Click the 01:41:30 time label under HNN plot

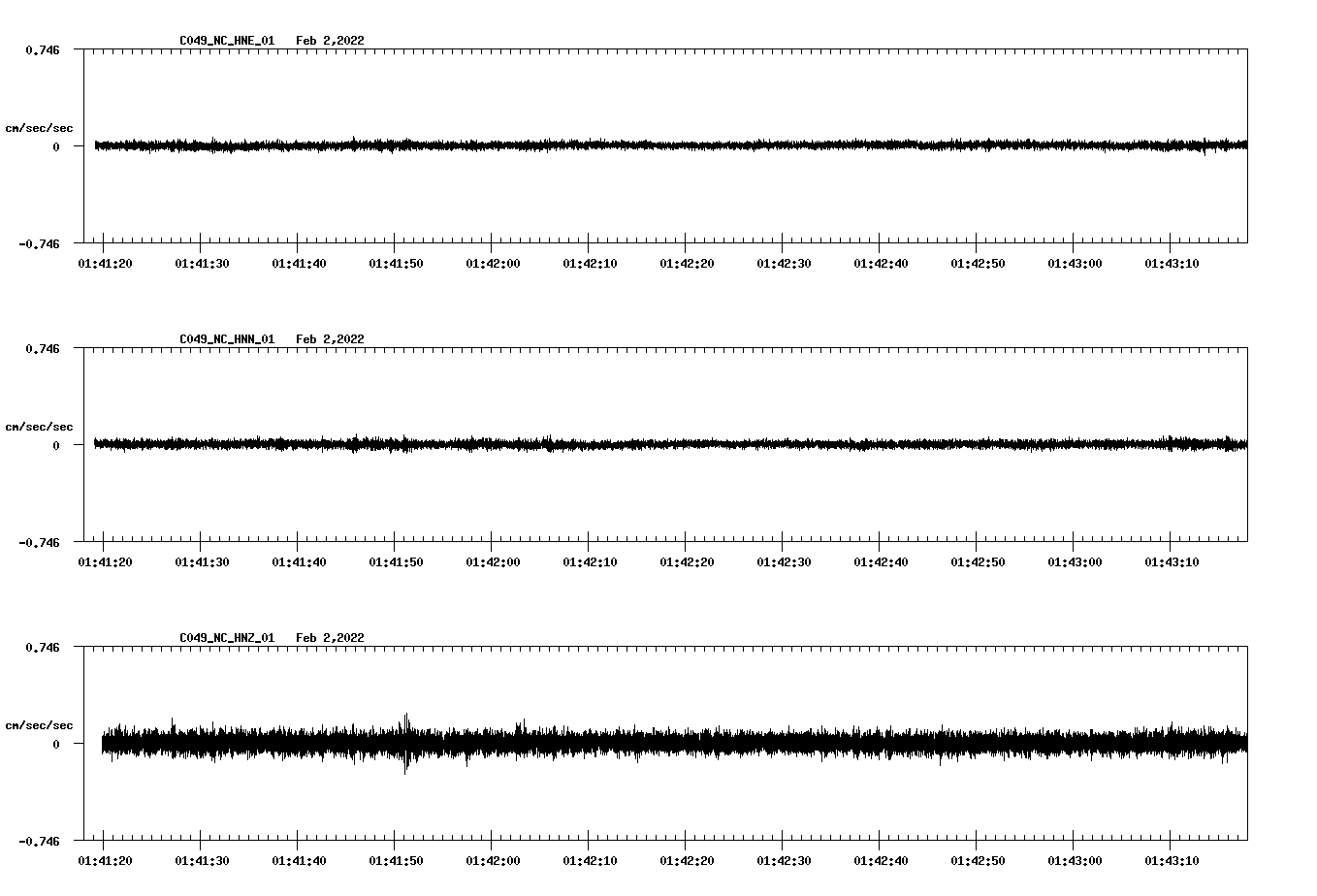point(202,562)
